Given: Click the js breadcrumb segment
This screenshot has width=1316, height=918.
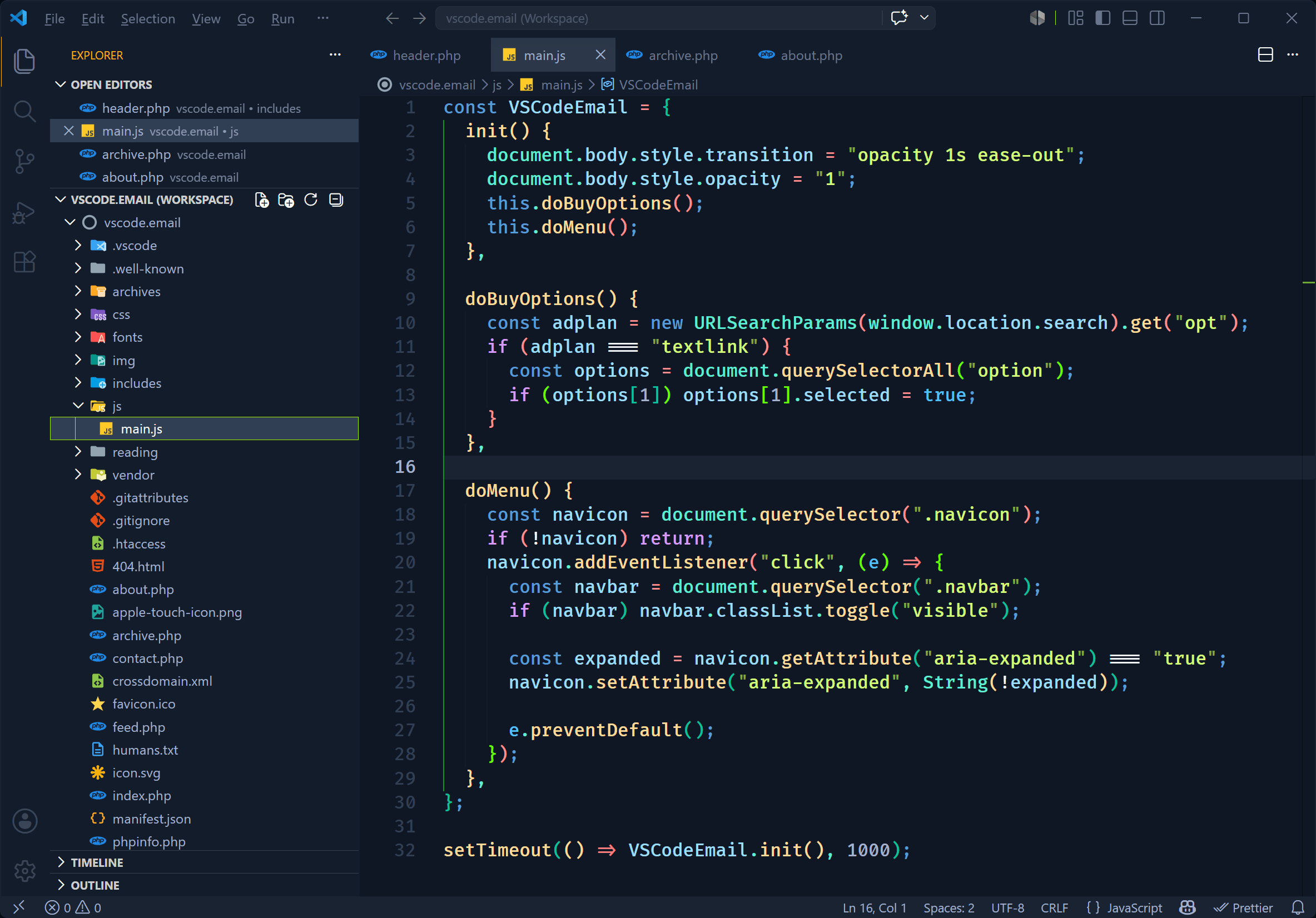Looking at the screenshot, I should 497,85.
